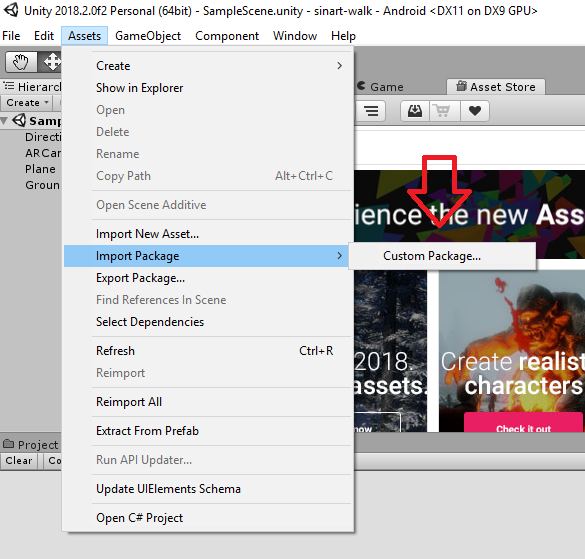
Task: Open Asset Store hamburger menu icon
Action: click(371, 111)
